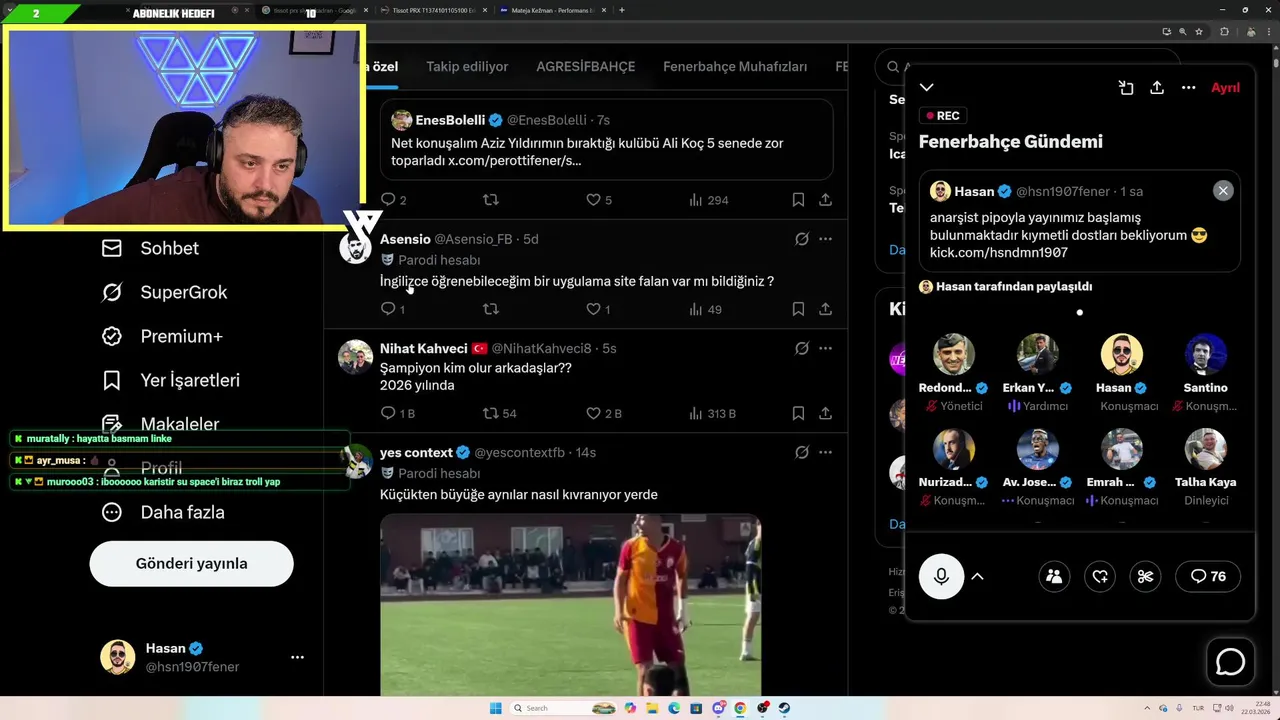Screen dimensions: 1280x720
Task: Pop out the Space into a mini player
Action: tap(1126, 88)
